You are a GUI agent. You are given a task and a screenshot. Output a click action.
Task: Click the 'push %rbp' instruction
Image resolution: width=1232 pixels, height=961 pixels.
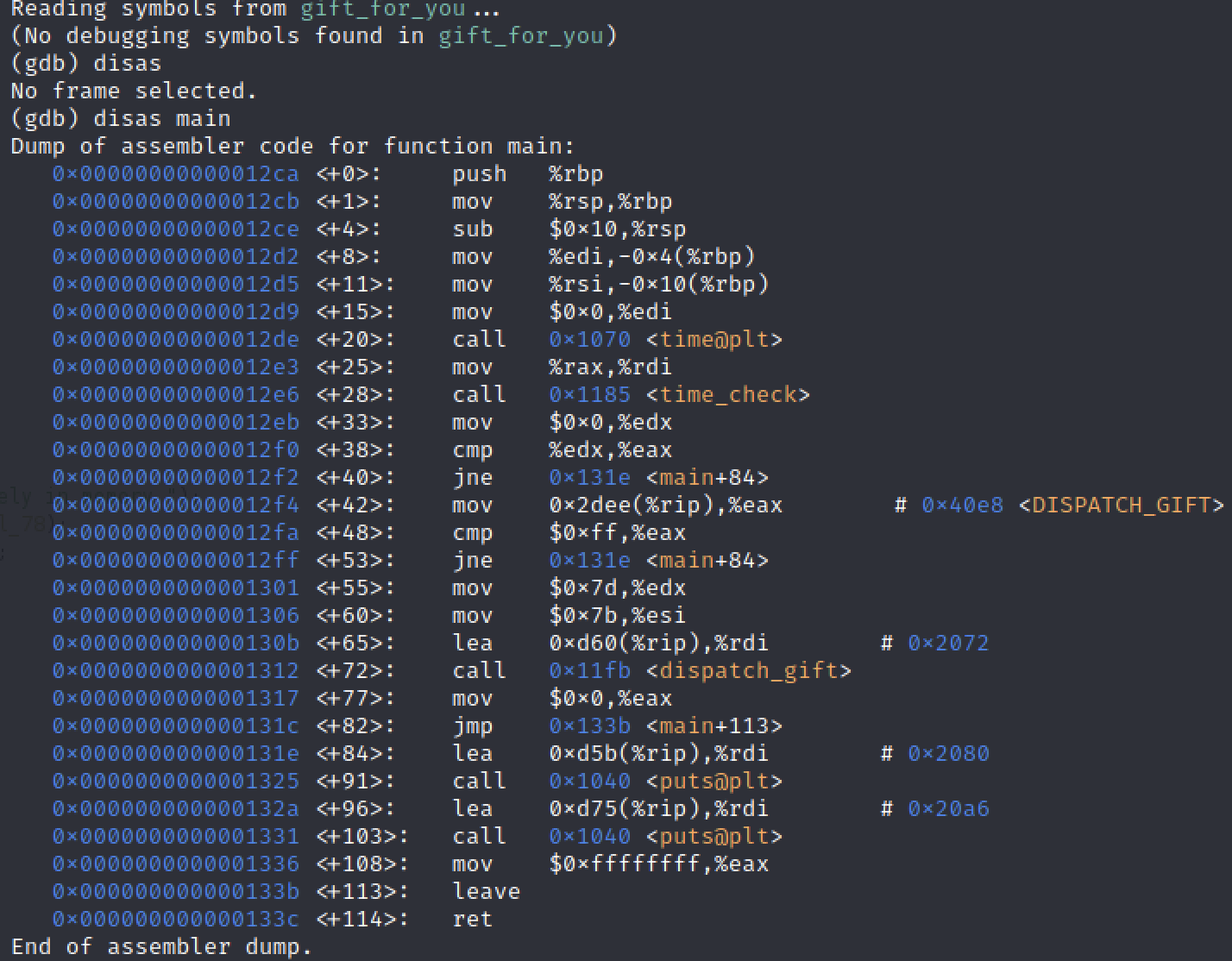(x=528, y=173)
